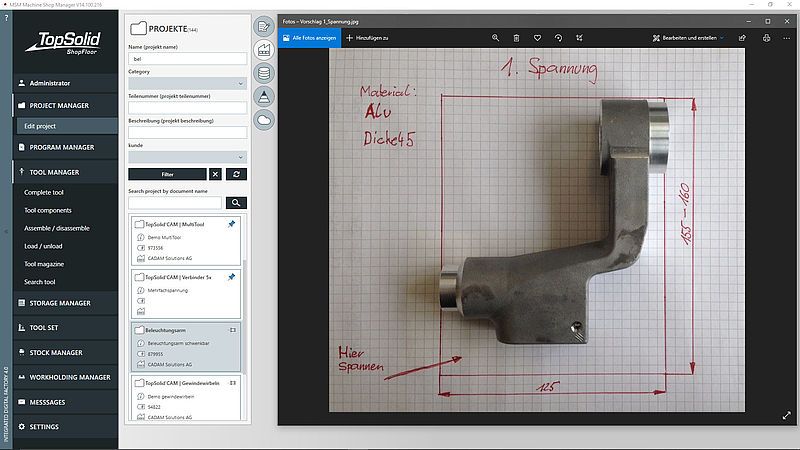Click the crop icon in Photos toolbar
The width and height of the screenshot is (800, 450).
580,38
